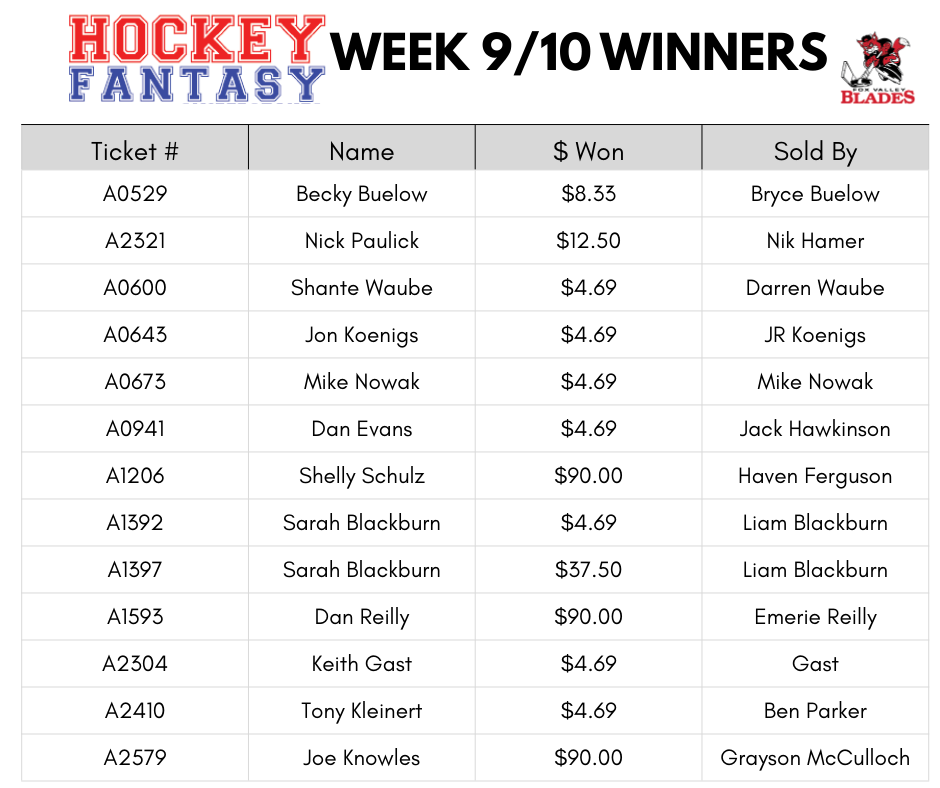This screenshot has height=788, width=940.
Task: Select seller Grayson McCulloch
Action: click(815, 758)
